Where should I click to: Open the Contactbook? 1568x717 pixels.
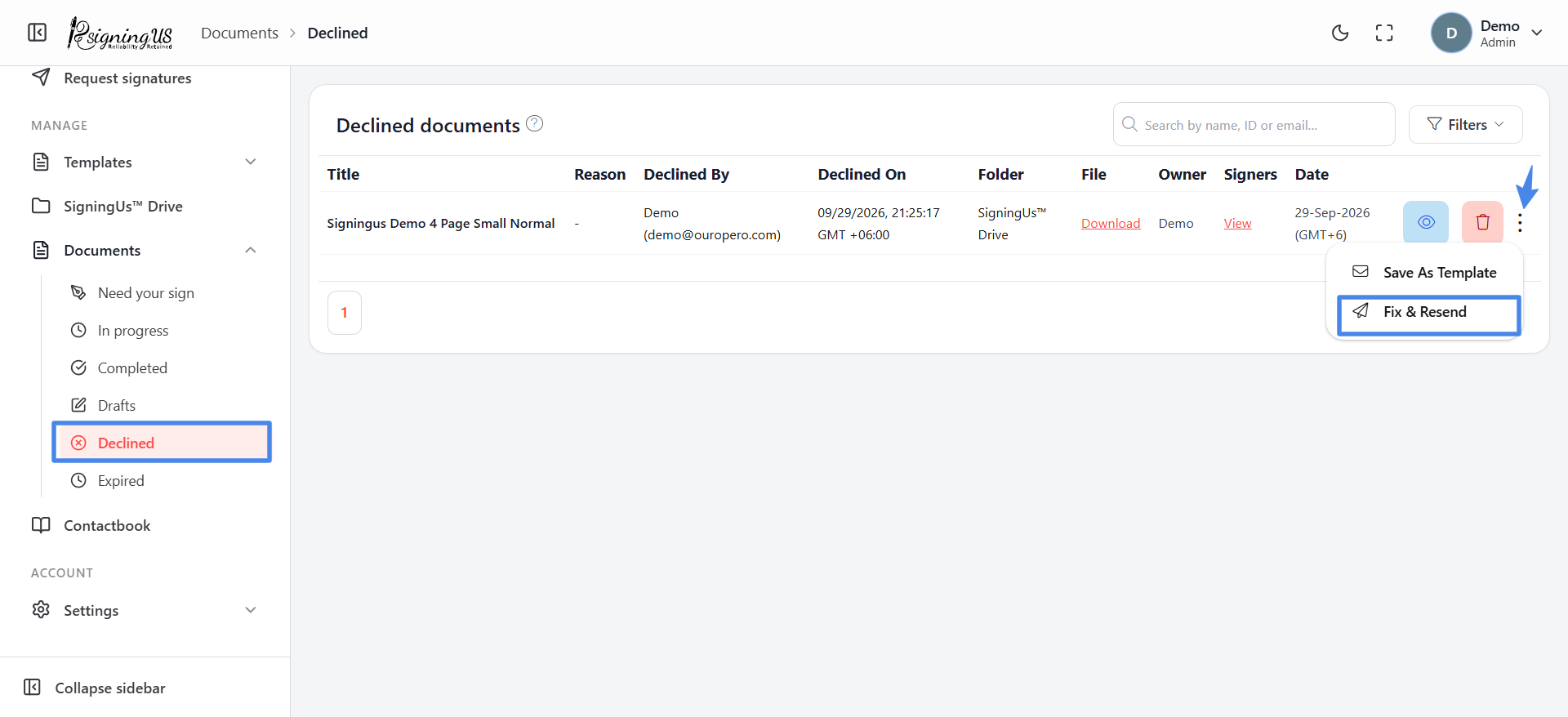click(x=107, y=526)
